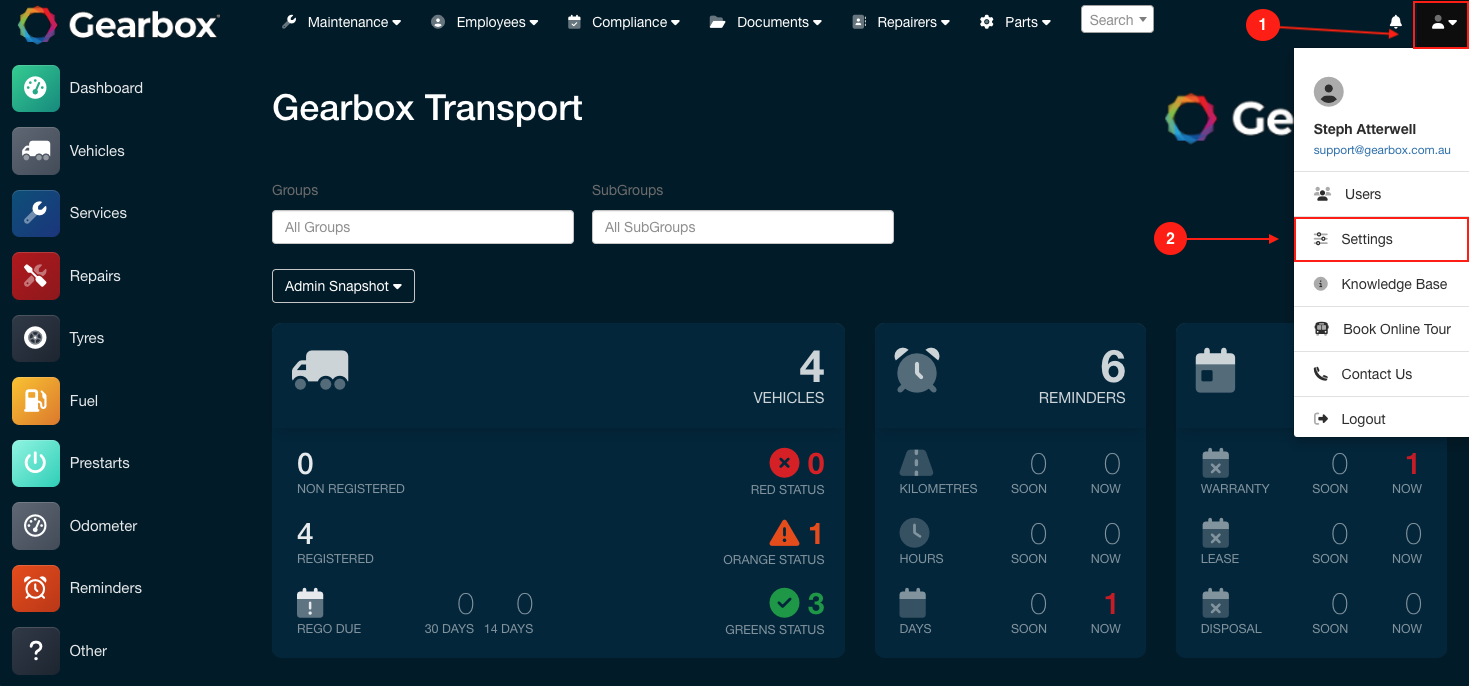The width and height of the screenshot is (1469, 686).
Task: Expand the Compliance menu
Action: pos(623,22)
